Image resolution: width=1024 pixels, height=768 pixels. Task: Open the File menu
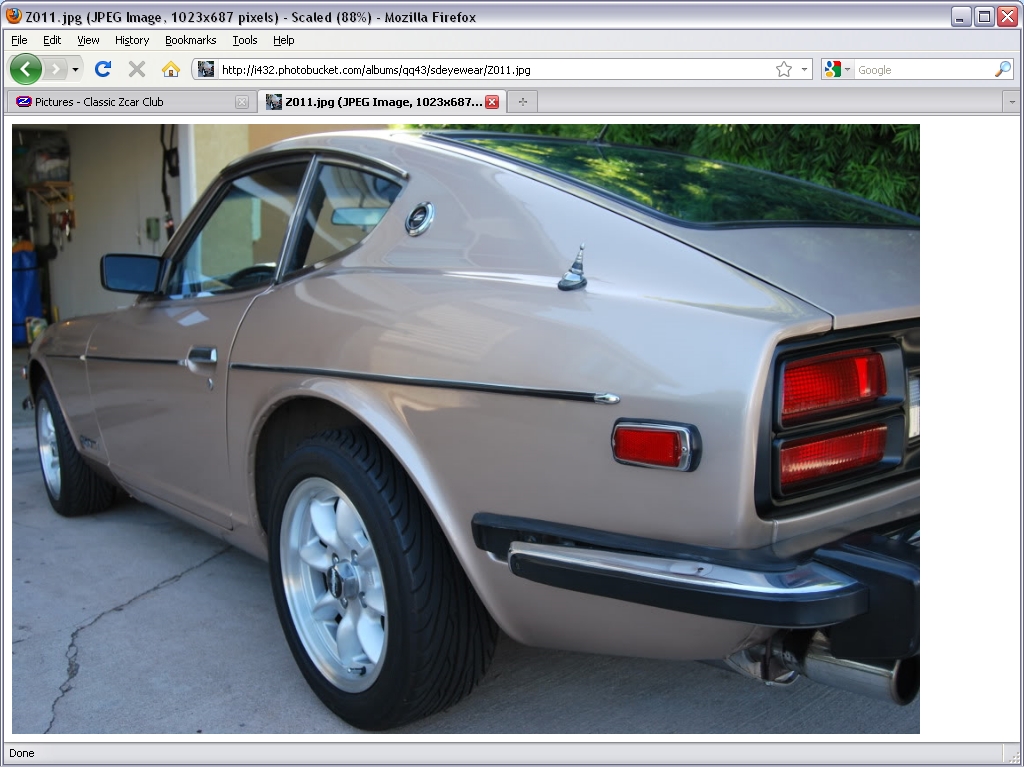20,40
